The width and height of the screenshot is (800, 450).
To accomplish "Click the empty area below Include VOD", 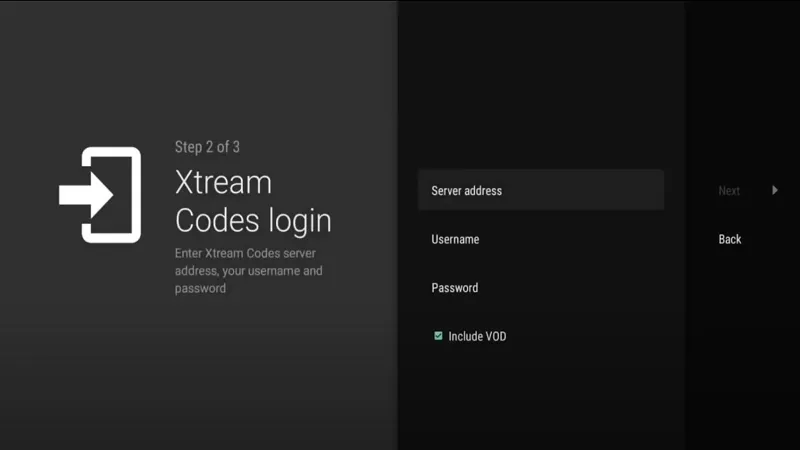I will pos(540,400).
